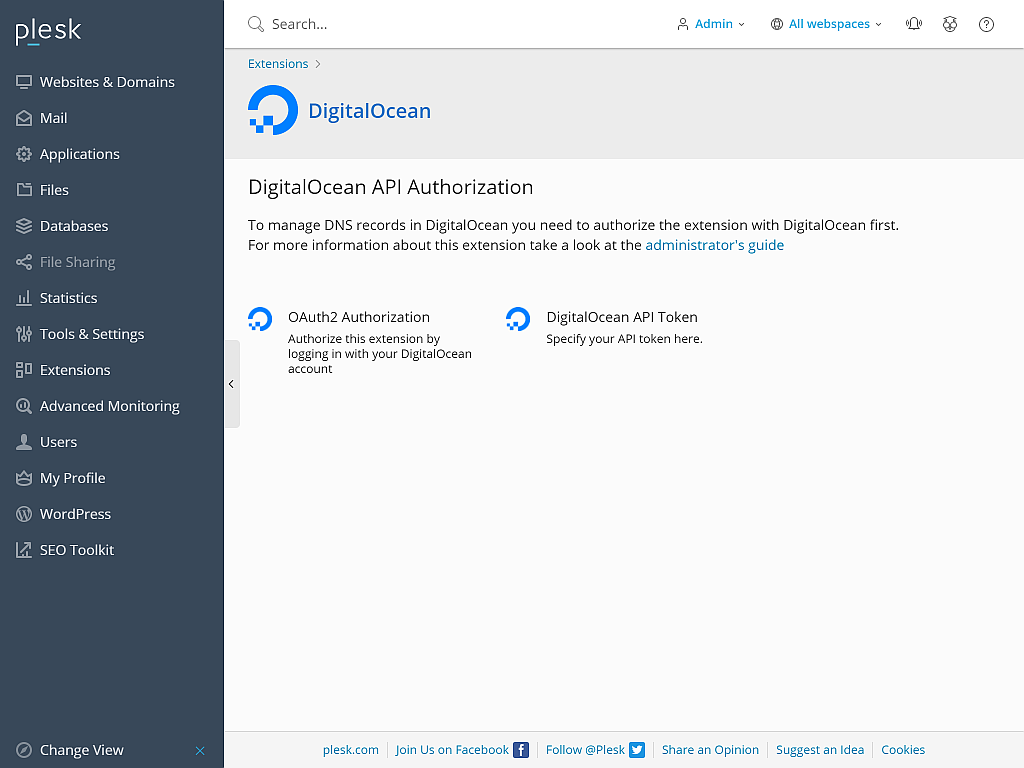
Task: Click the Facebook icon in footer
Action: point(521,750)
